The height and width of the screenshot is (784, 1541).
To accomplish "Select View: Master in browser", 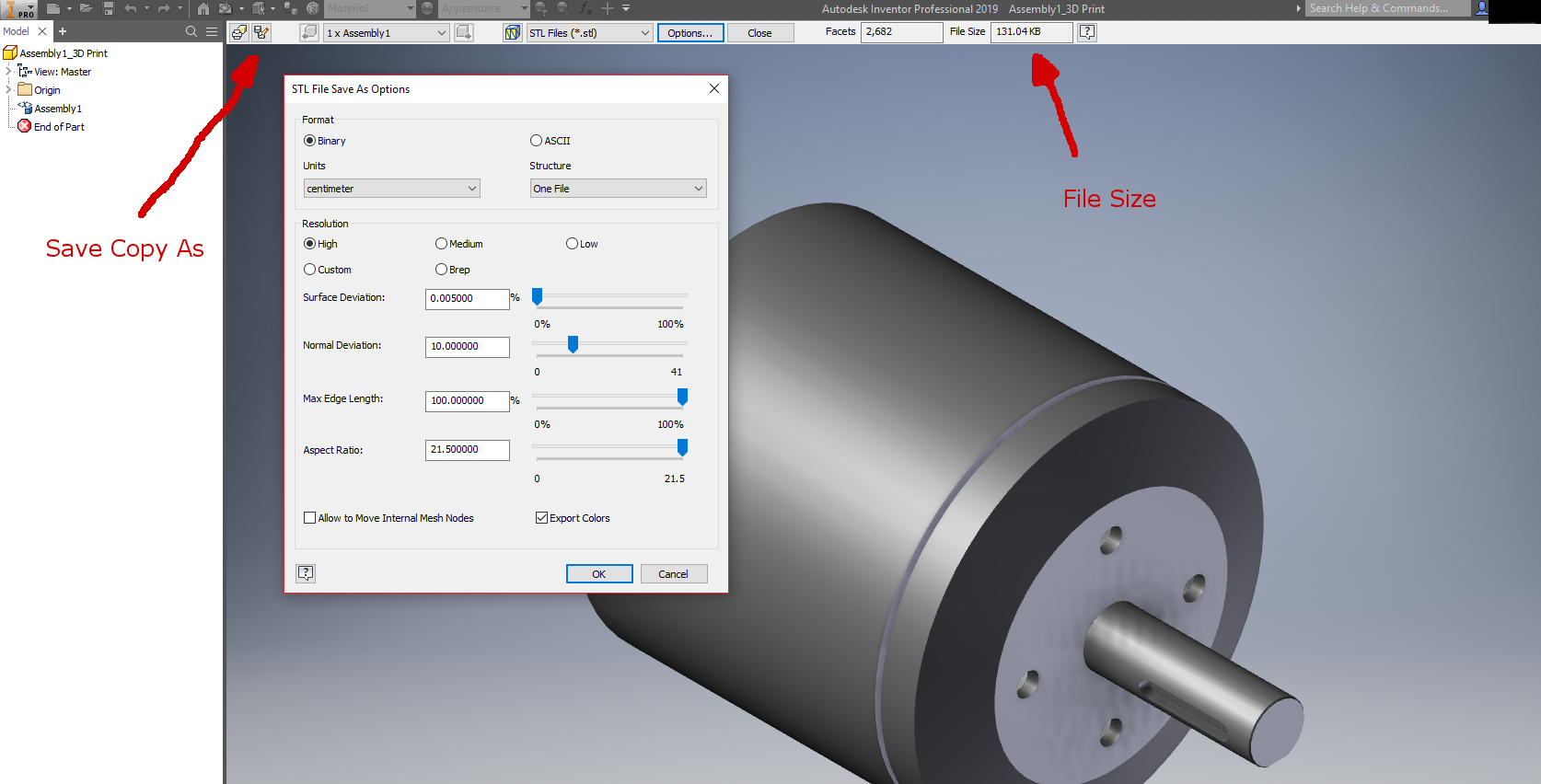I will 63,72.
